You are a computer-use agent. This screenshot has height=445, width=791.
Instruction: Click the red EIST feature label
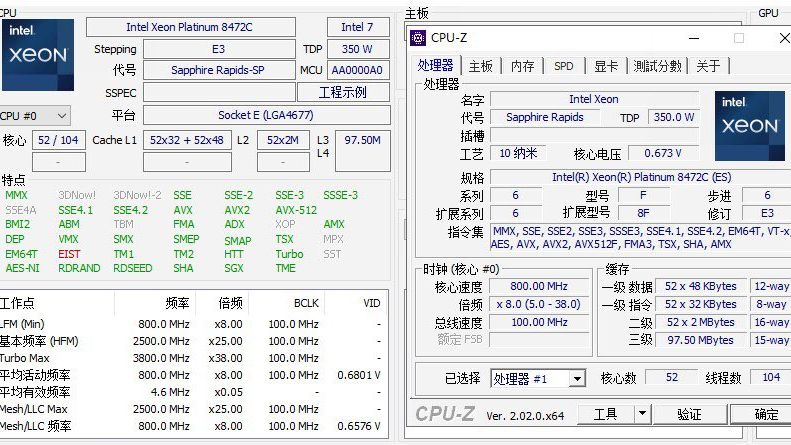point(69,254)
